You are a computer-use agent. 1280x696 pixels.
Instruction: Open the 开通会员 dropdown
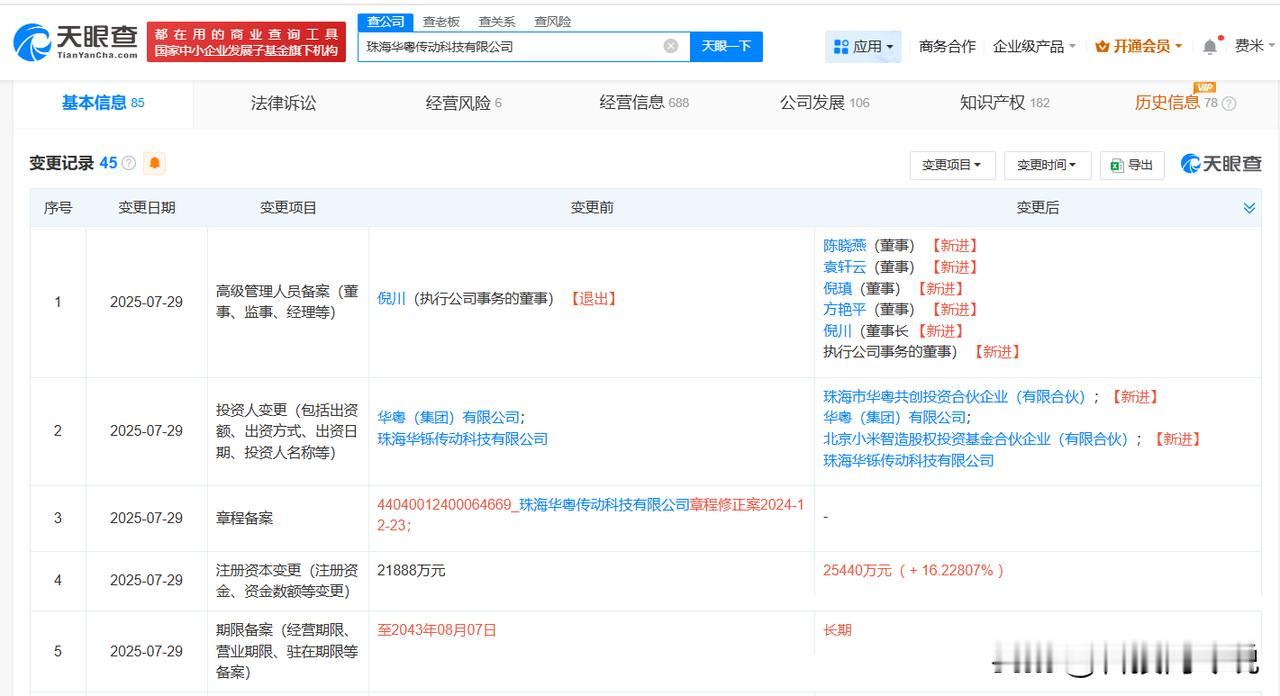(1138, 46)
